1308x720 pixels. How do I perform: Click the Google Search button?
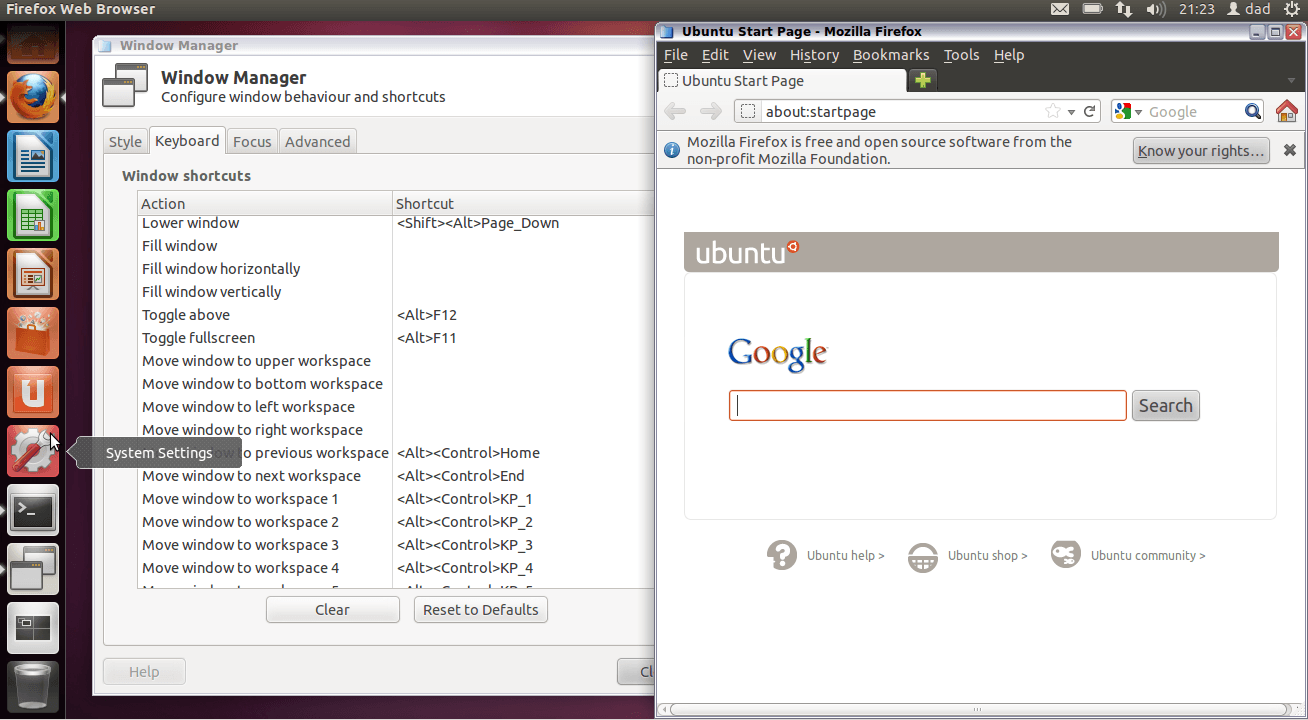1166,405
